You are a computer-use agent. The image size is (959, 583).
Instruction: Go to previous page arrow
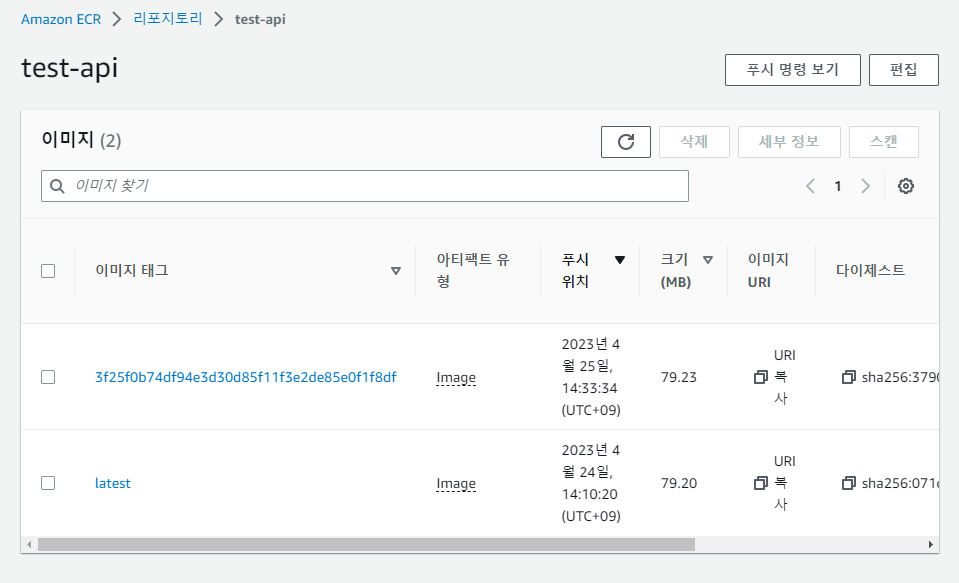coord(810,186)
